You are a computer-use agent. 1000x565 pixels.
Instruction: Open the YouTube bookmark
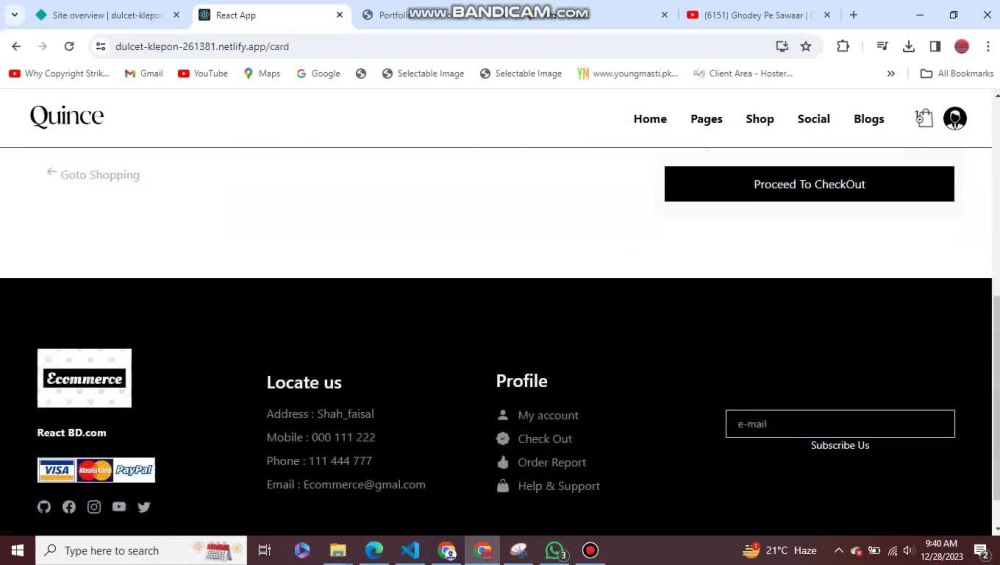click(203, 73)
